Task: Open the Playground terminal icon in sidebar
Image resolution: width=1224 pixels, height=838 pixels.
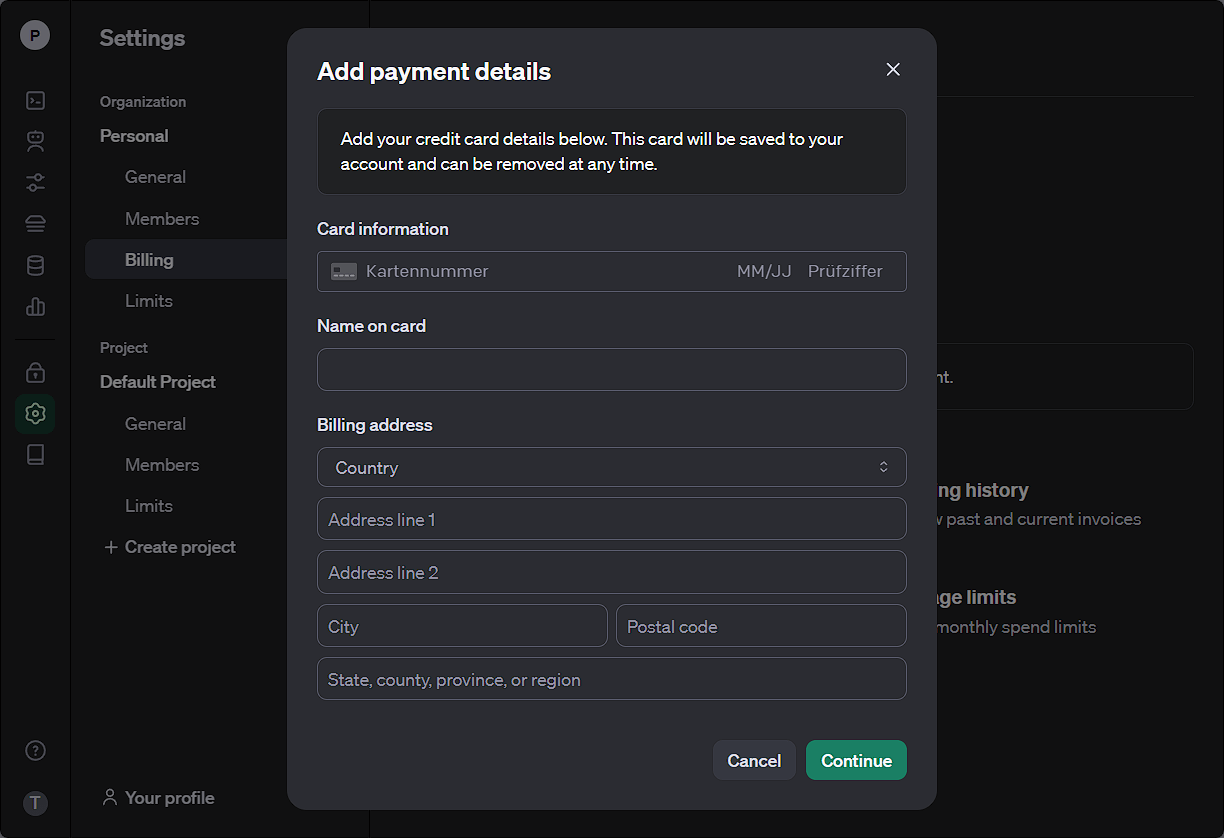Action: [x=35, y=100]
